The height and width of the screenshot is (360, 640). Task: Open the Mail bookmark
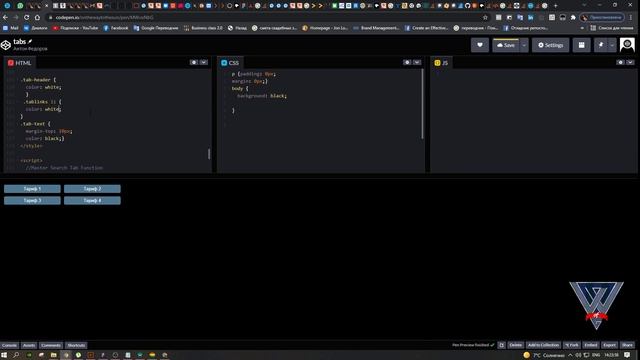[11, 28]
